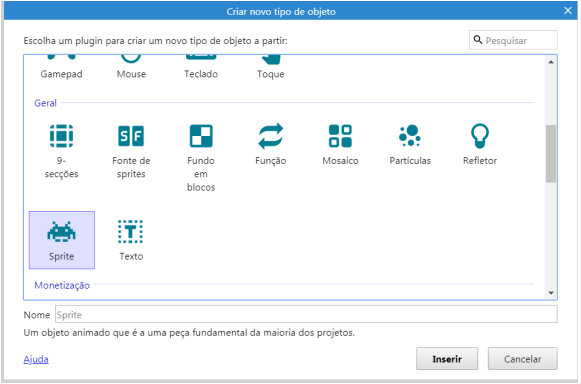Click the scrollbar down arrow
This screenshot has width=581, height=384.
(x=551, y=293)
